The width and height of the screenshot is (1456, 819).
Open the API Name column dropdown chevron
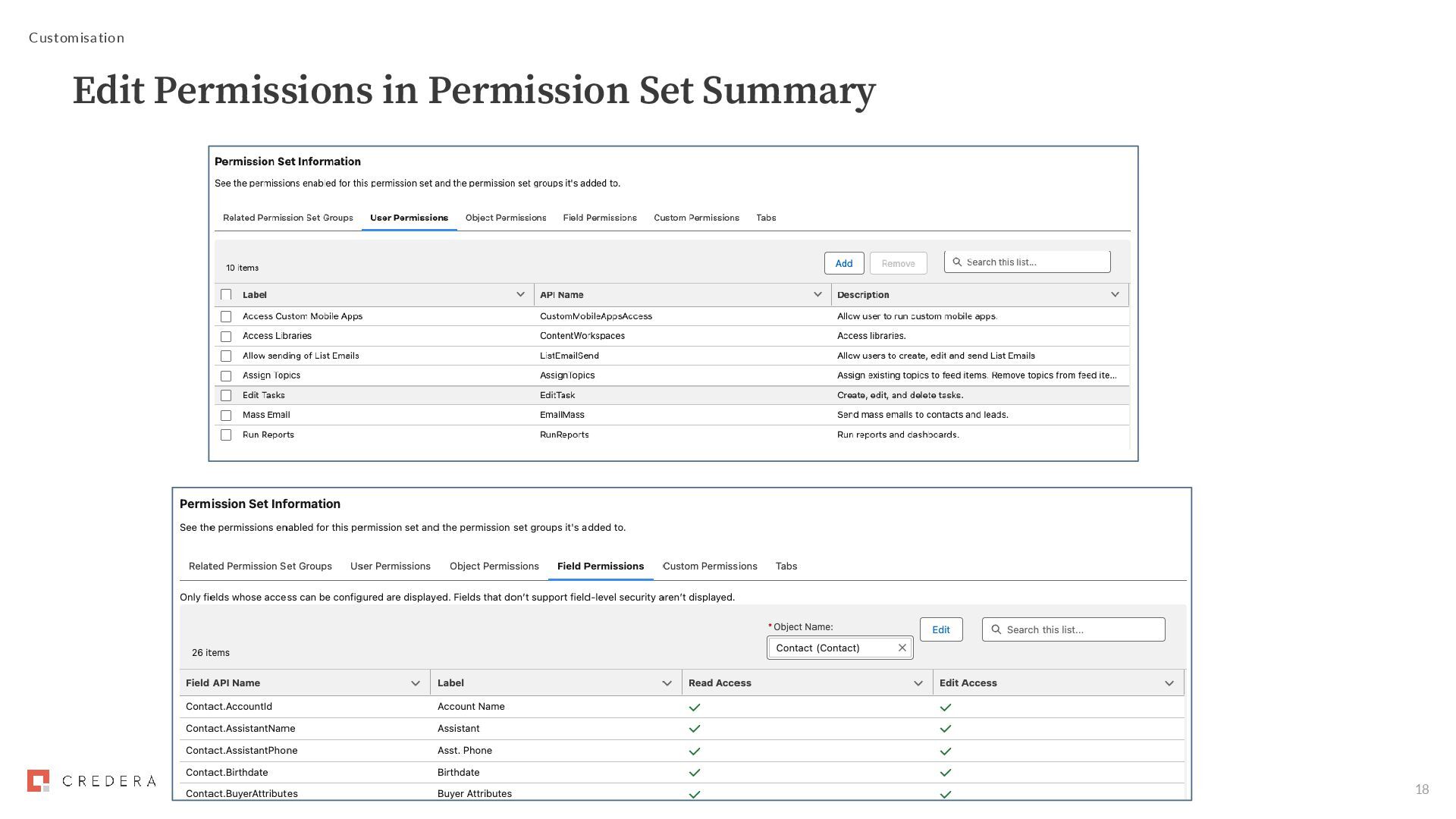[817, 294]
